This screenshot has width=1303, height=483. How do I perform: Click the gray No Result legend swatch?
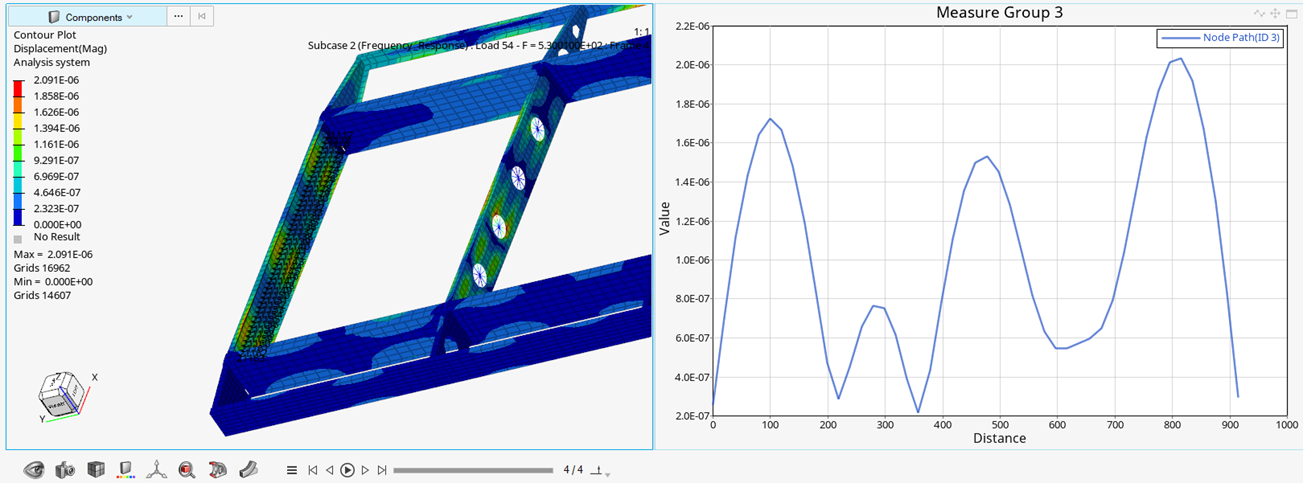click(18, 239)
